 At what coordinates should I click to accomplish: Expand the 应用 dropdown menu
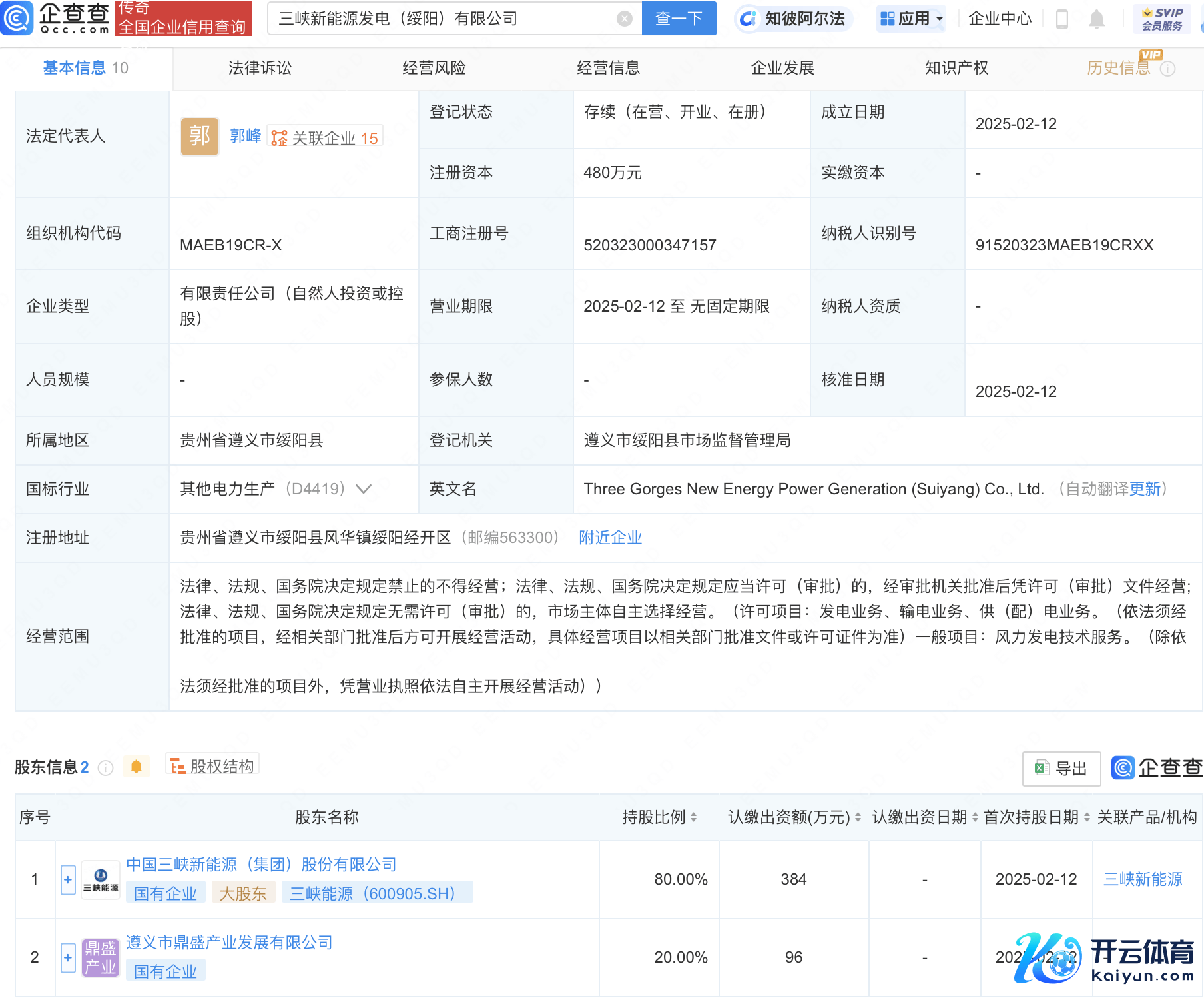(912, 19)
